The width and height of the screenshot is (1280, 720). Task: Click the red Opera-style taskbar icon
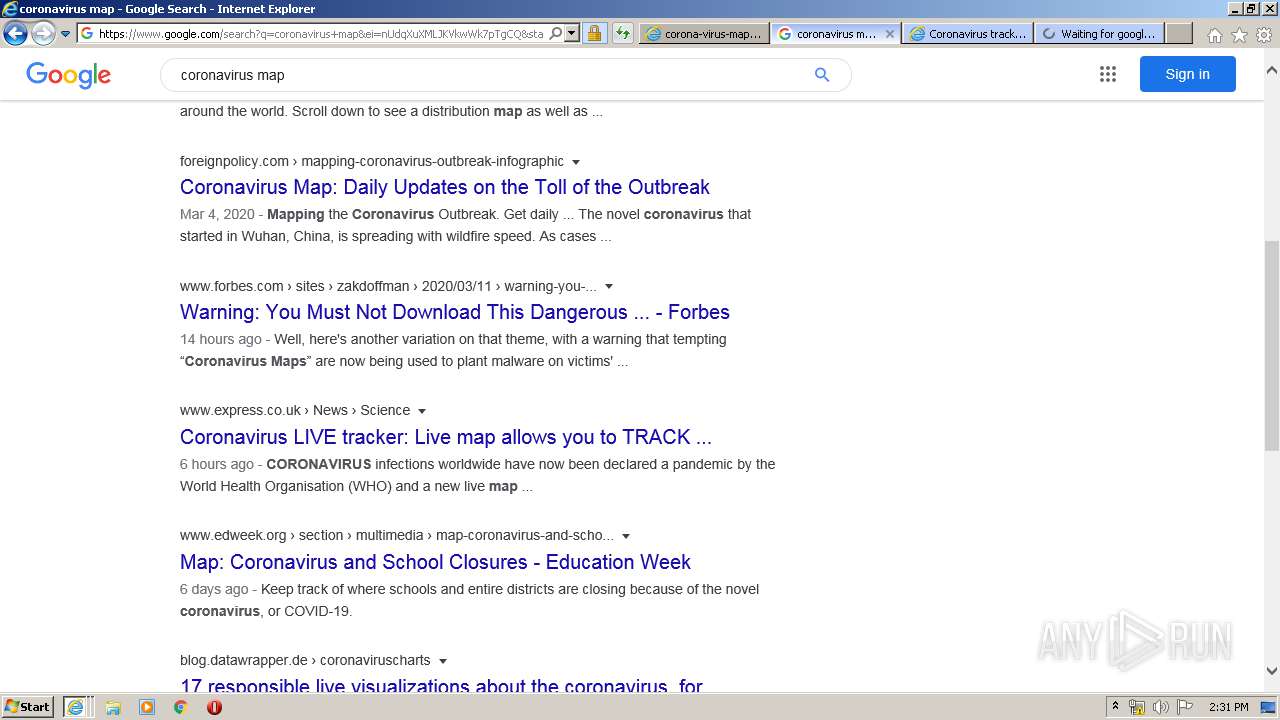[x=214, y=707]
